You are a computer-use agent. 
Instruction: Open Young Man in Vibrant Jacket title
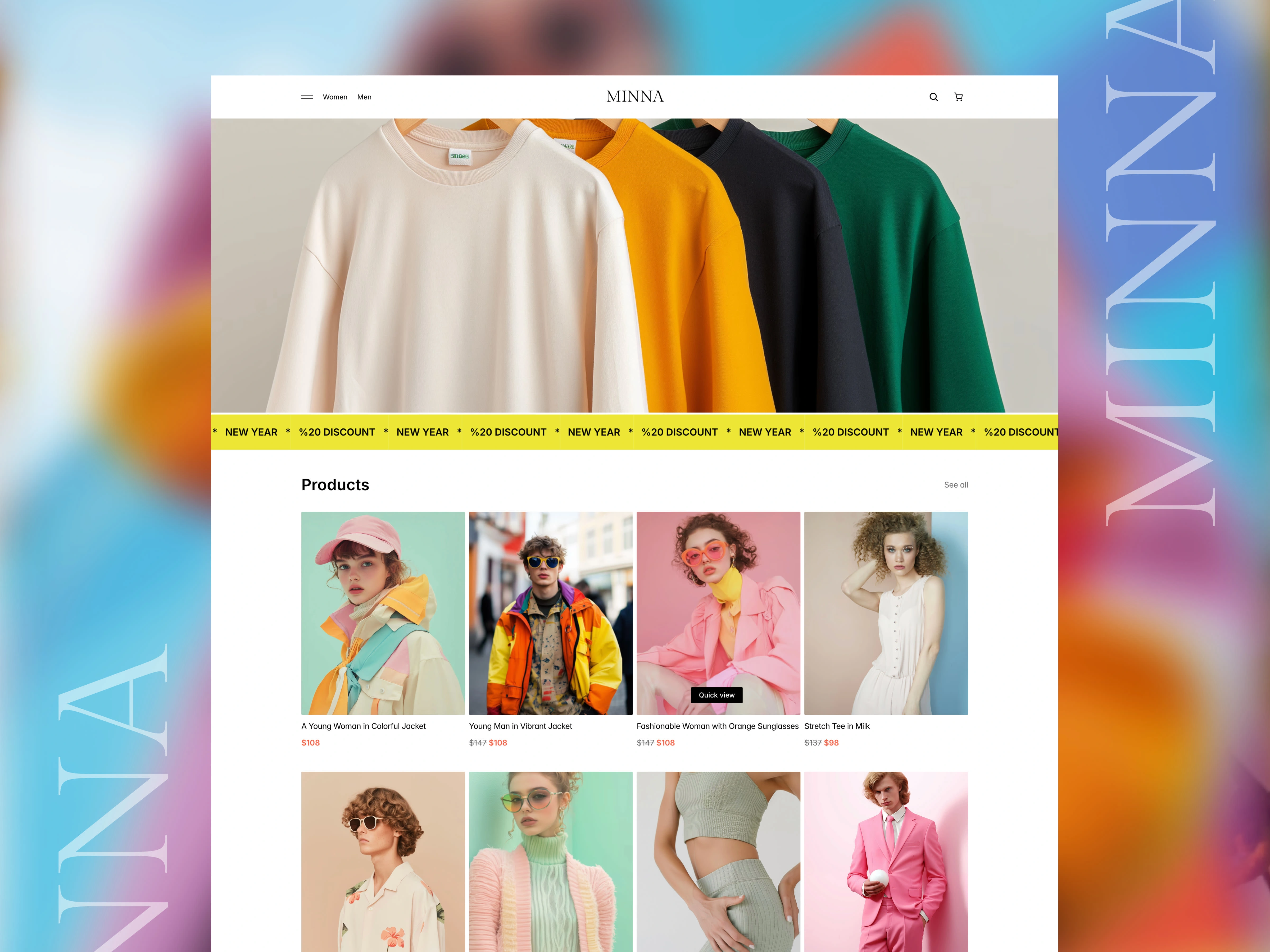(520, 726)
